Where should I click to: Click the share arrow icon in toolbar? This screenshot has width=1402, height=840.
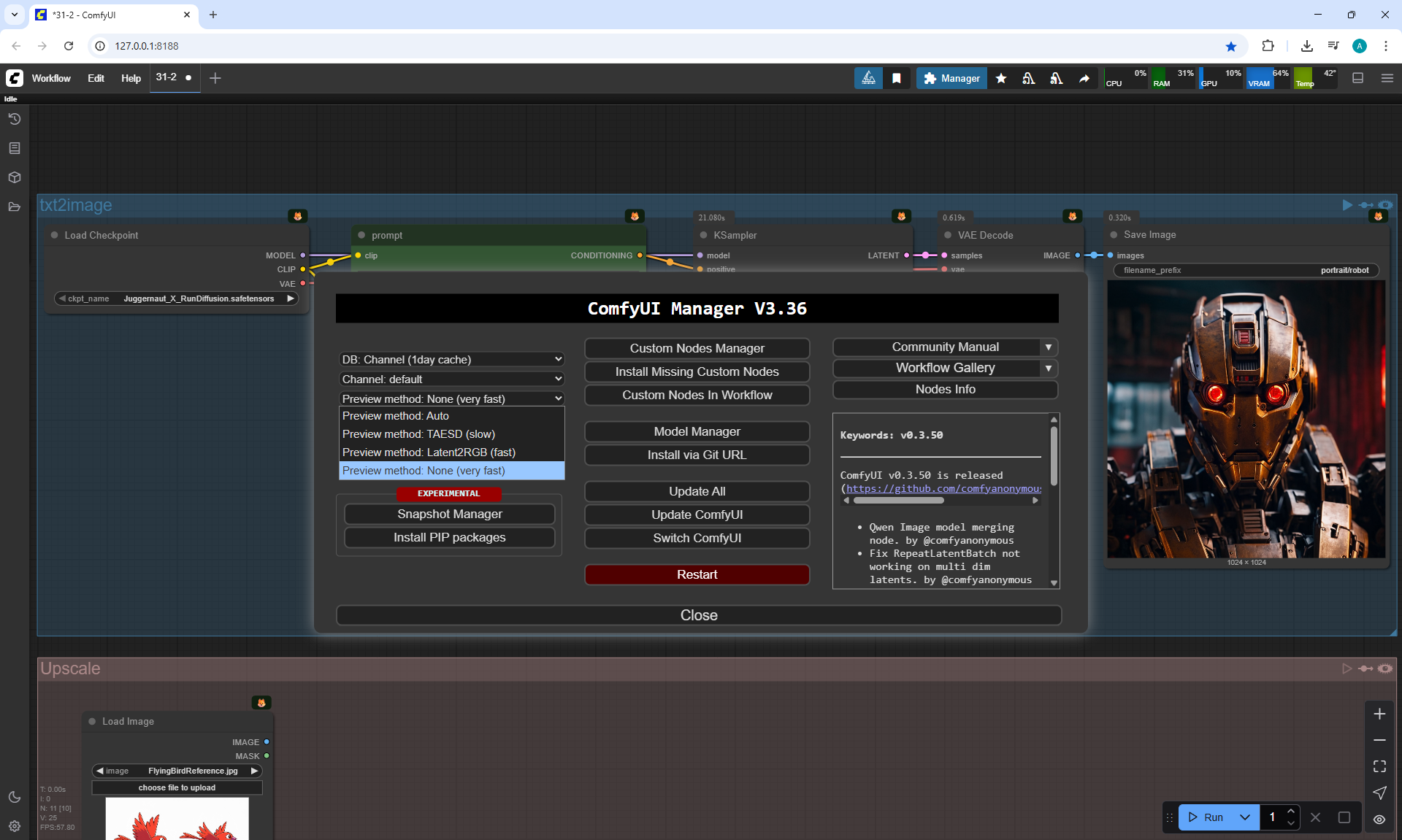tap(1084, 78)
